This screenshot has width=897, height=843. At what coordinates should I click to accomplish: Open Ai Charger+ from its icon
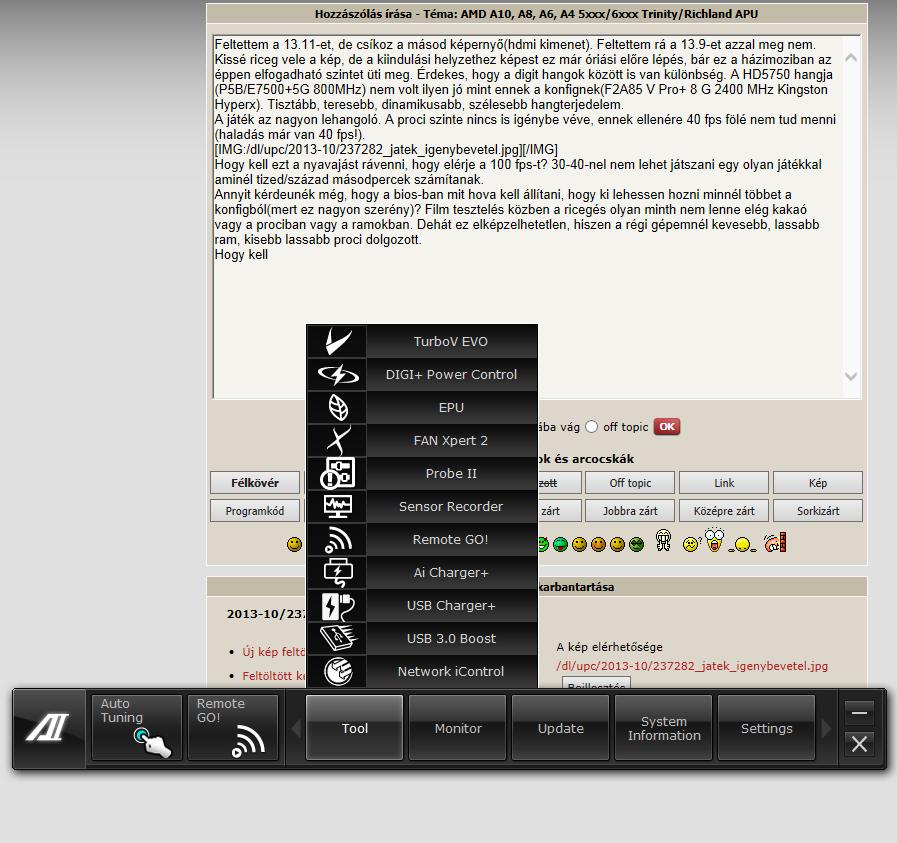(338, 572)
